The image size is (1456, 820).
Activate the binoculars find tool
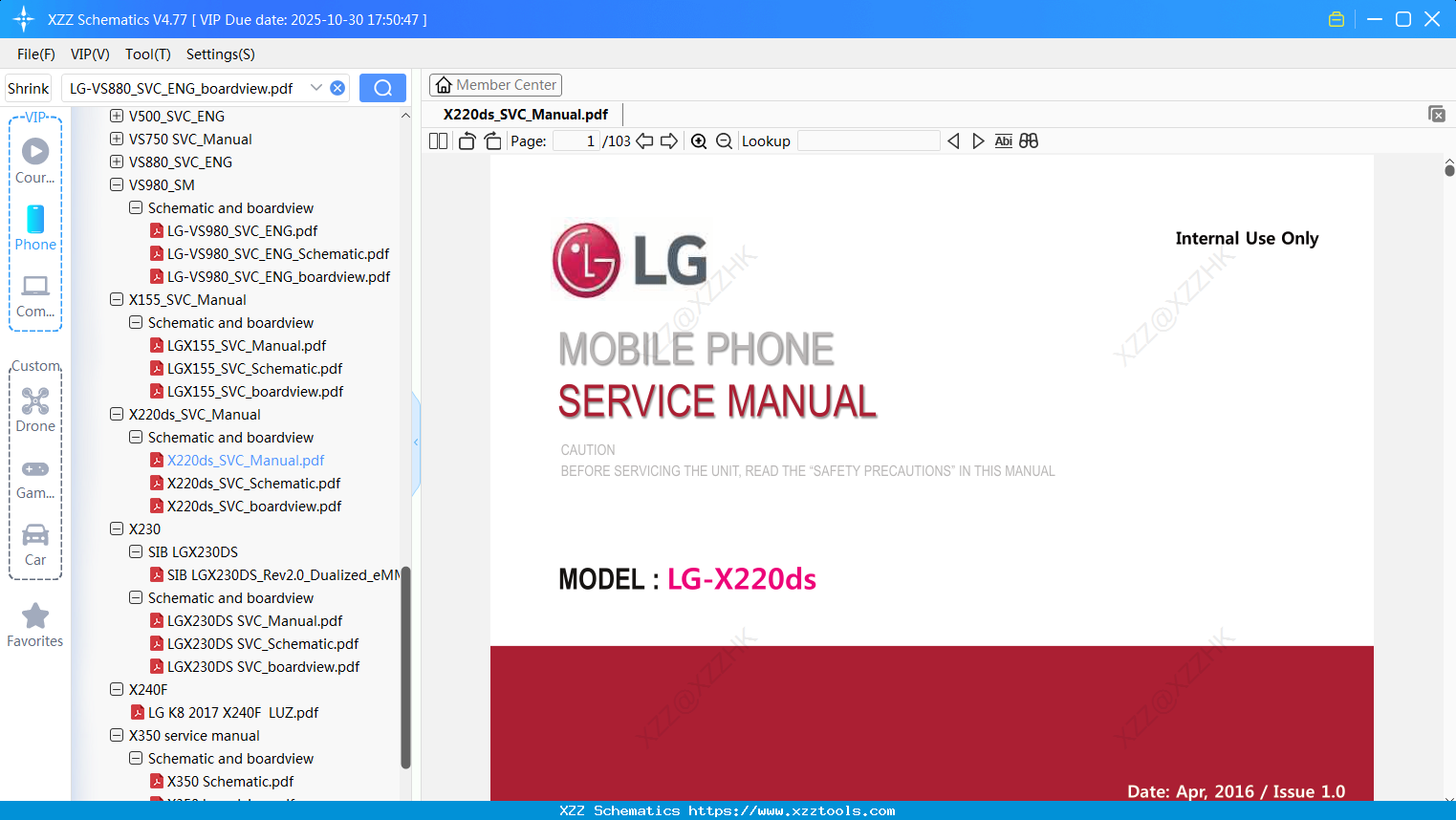(x=1029, y=140)
